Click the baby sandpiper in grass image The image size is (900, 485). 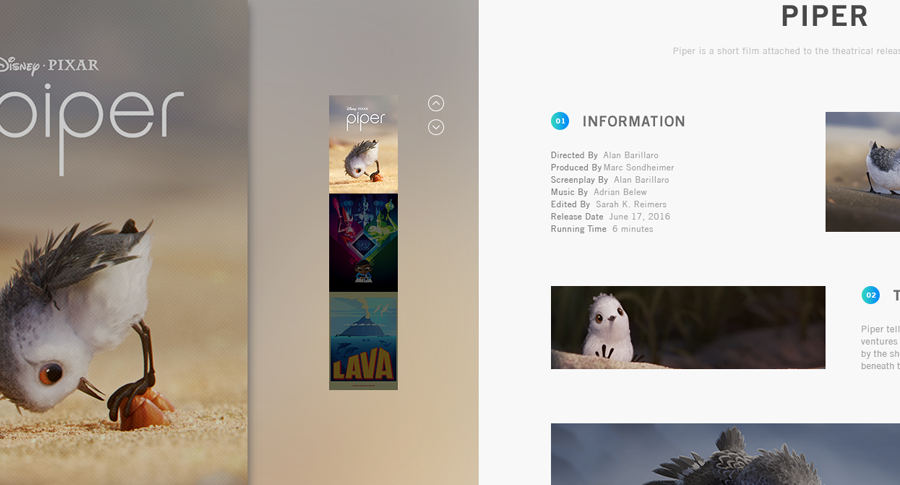(688, 327)
